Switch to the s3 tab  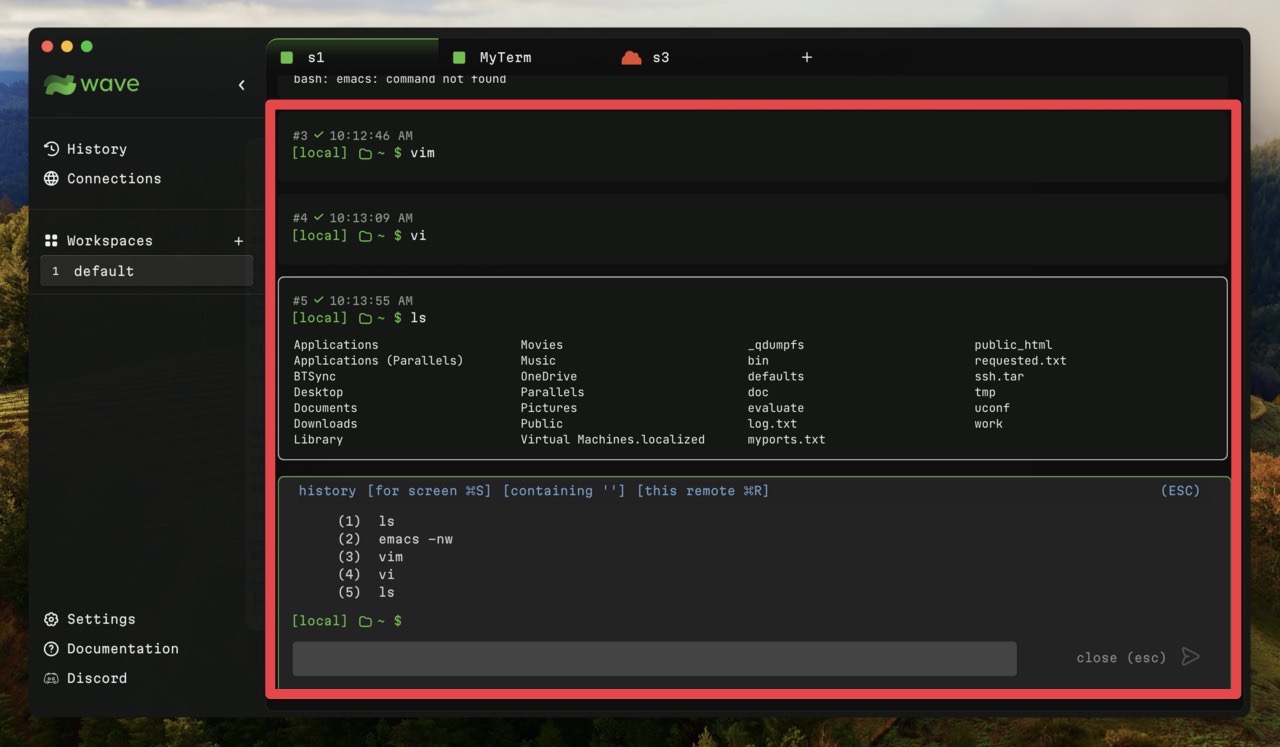point(659,58)
